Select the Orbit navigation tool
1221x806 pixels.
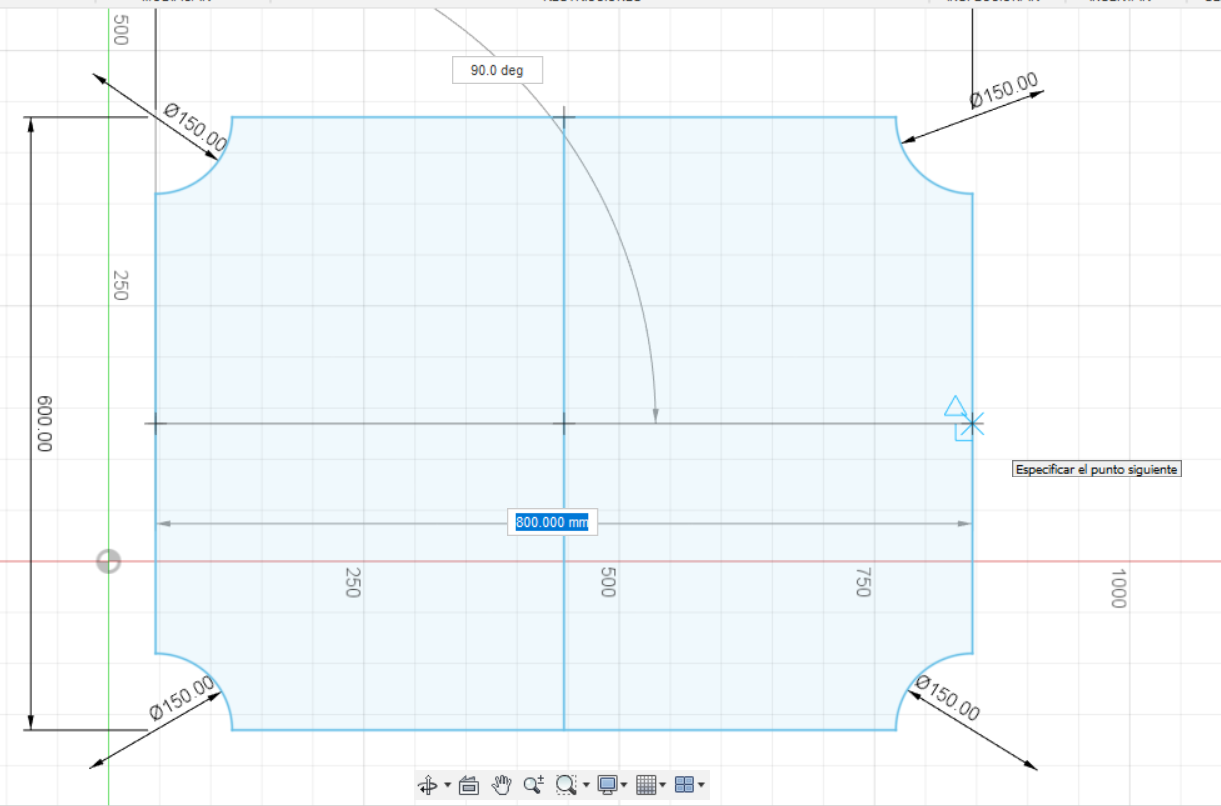tap(427, 785)
